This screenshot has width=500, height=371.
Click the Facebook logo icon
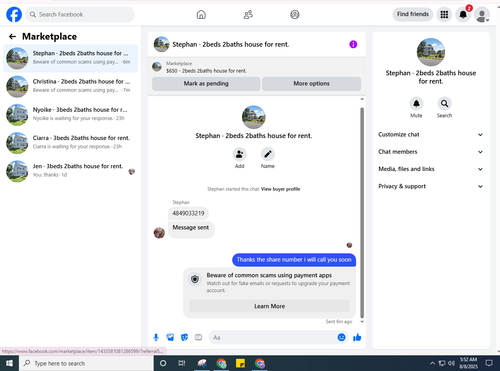pos(14,15)
